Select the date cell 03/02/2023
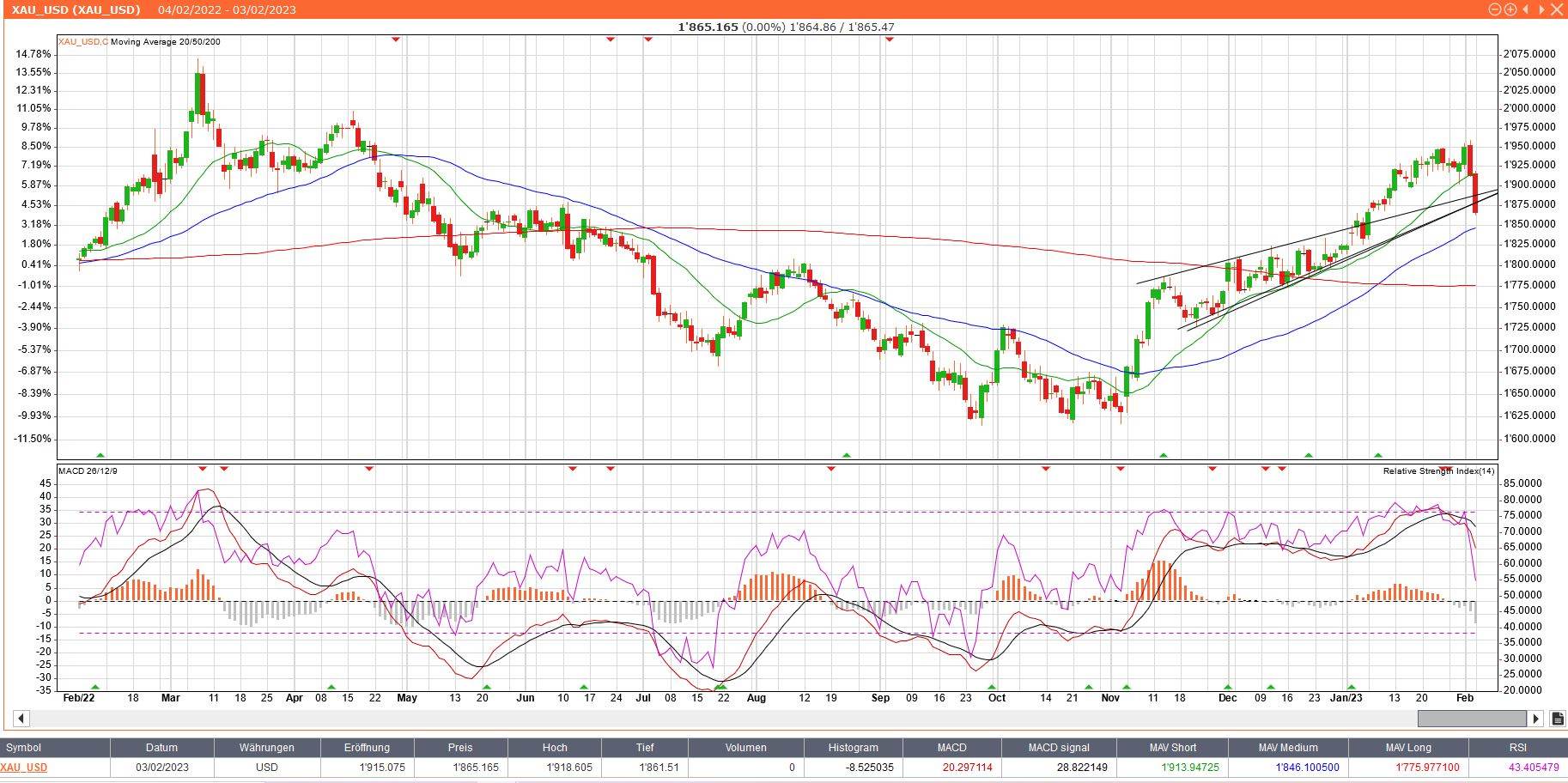 (161, 768)
